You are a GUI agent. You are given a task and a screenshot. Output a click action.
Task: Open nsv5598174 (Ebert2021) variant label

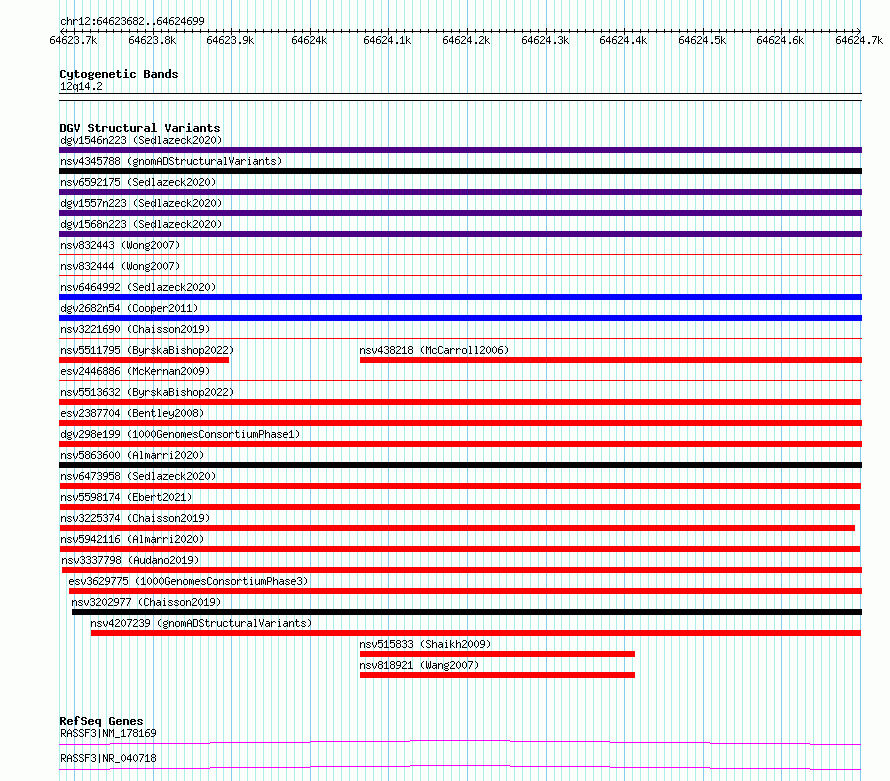point(126,497)
